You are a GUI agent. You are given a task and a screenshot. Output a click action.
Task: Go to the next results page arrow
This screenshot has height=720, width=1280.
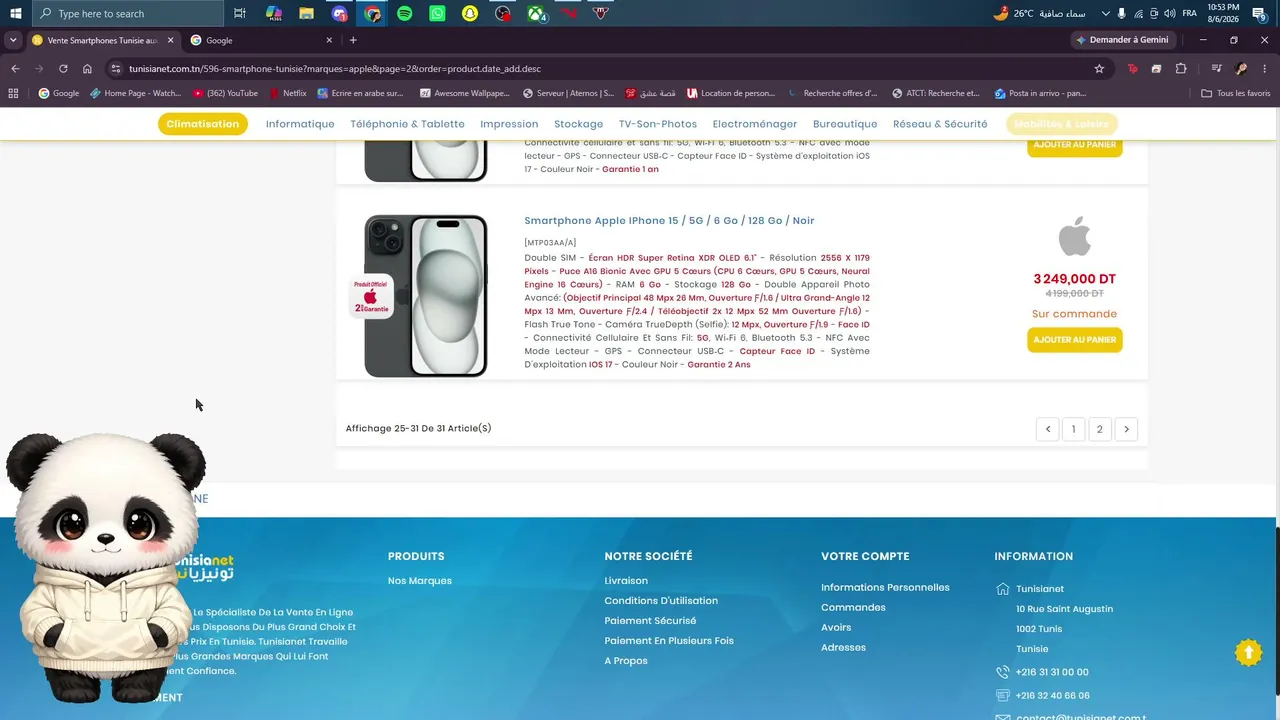pos(1126,429)
